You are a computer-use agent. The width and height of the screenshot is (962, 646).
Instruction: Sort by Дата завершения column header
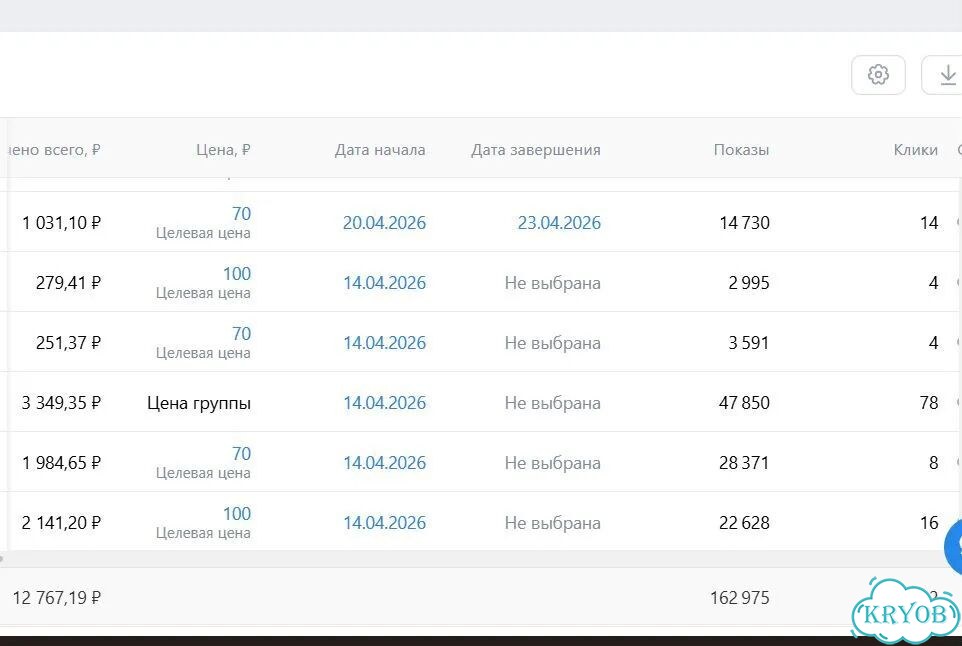coord(536,150)
